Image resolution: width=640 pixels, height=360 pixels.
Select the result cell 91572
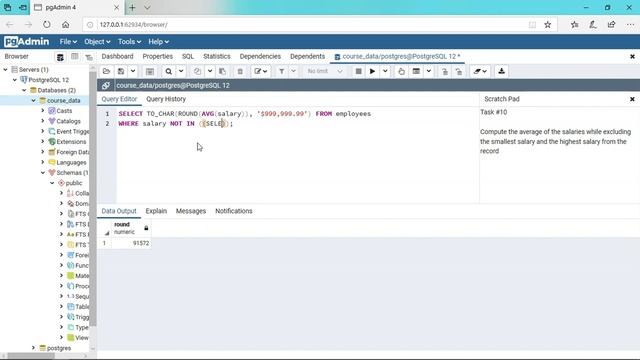click(131, 243)
